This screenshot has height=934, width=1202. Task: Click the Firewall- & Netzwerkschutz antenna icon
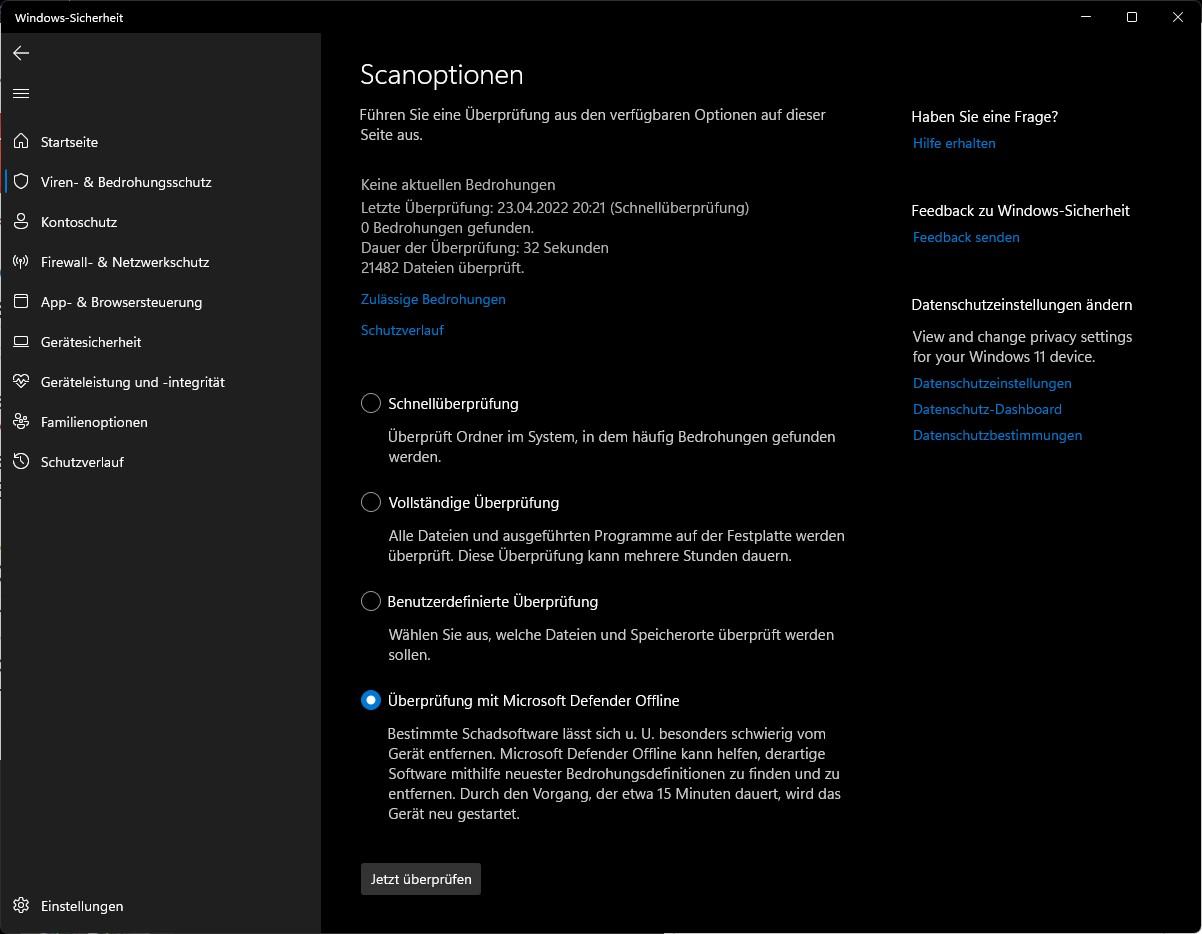(x=21, y=262)
